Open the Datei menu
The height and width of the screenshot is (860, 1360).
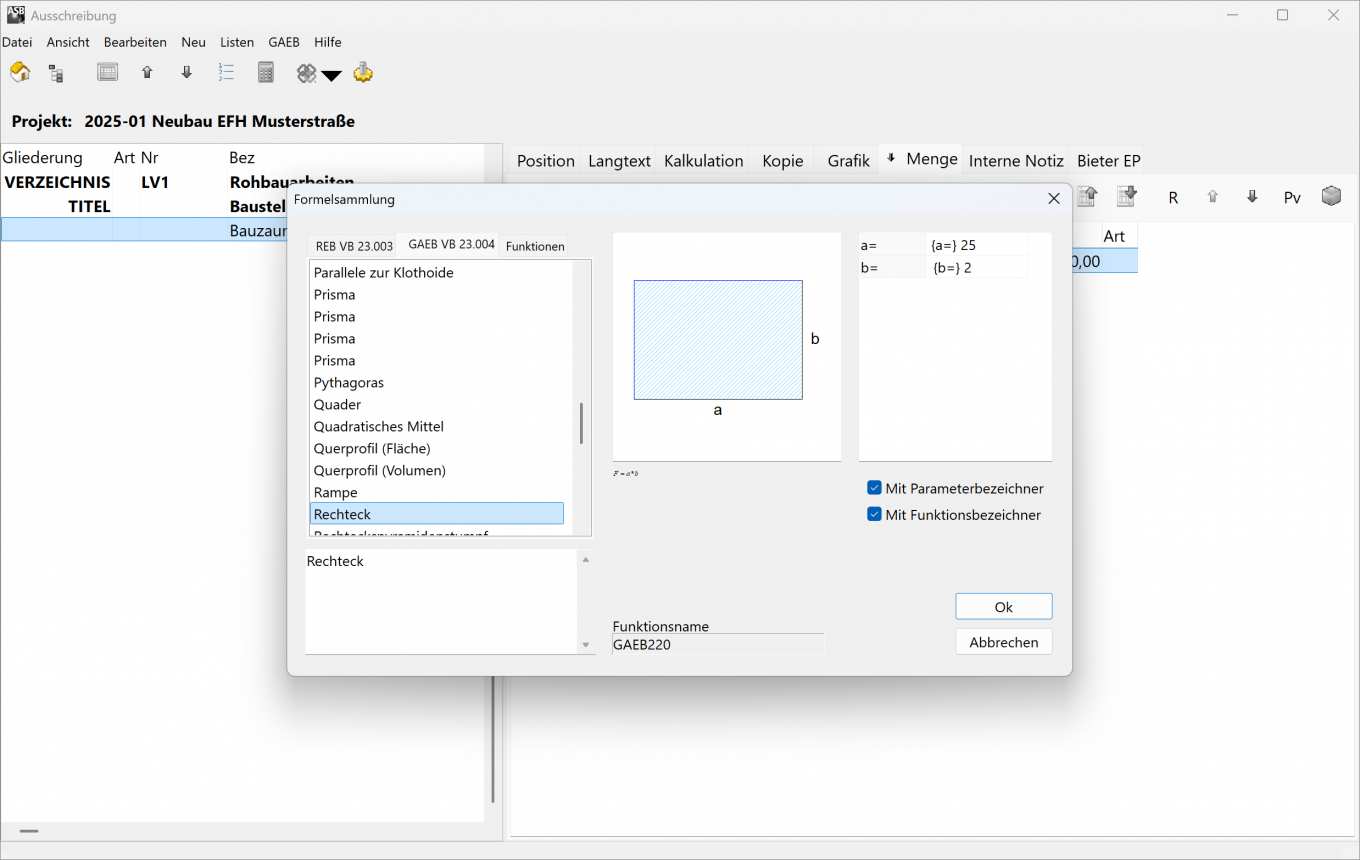point(17,42)
